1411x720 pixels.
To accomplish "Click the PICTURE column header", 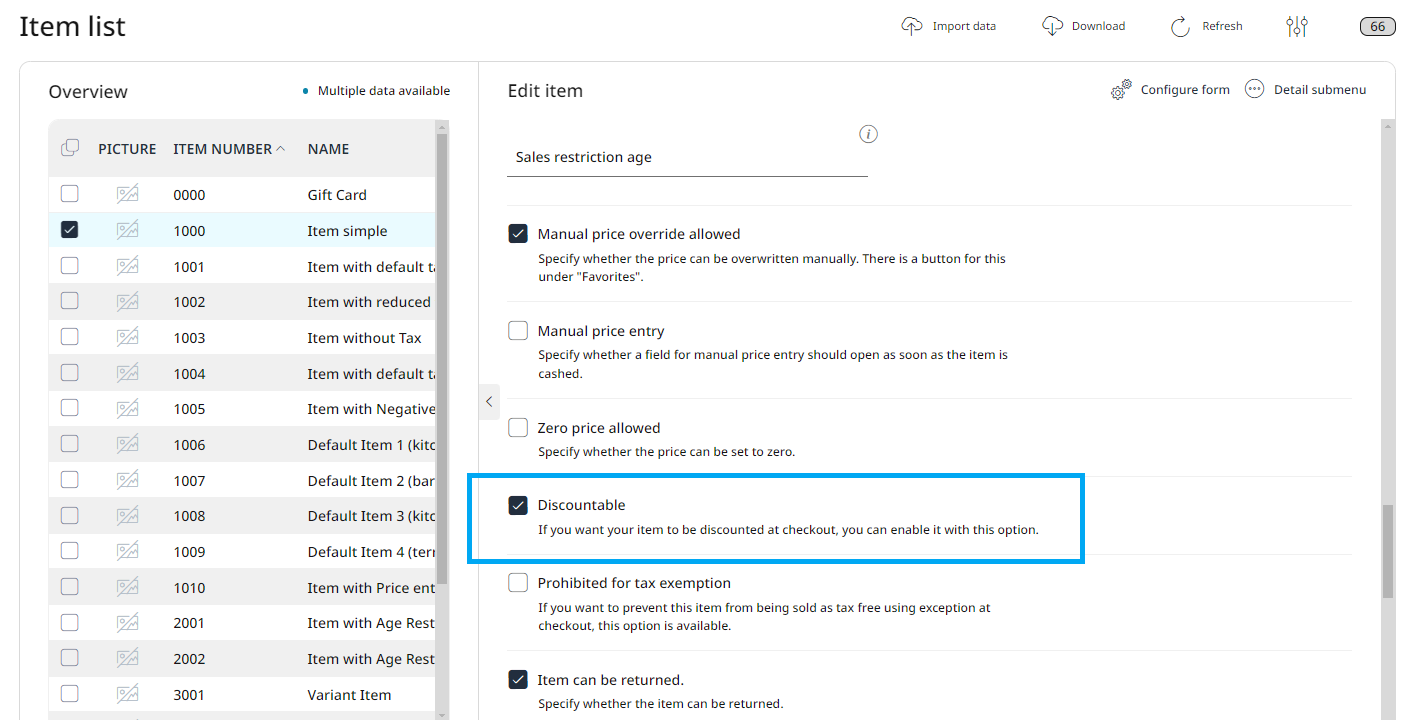I will coord(127,149).
